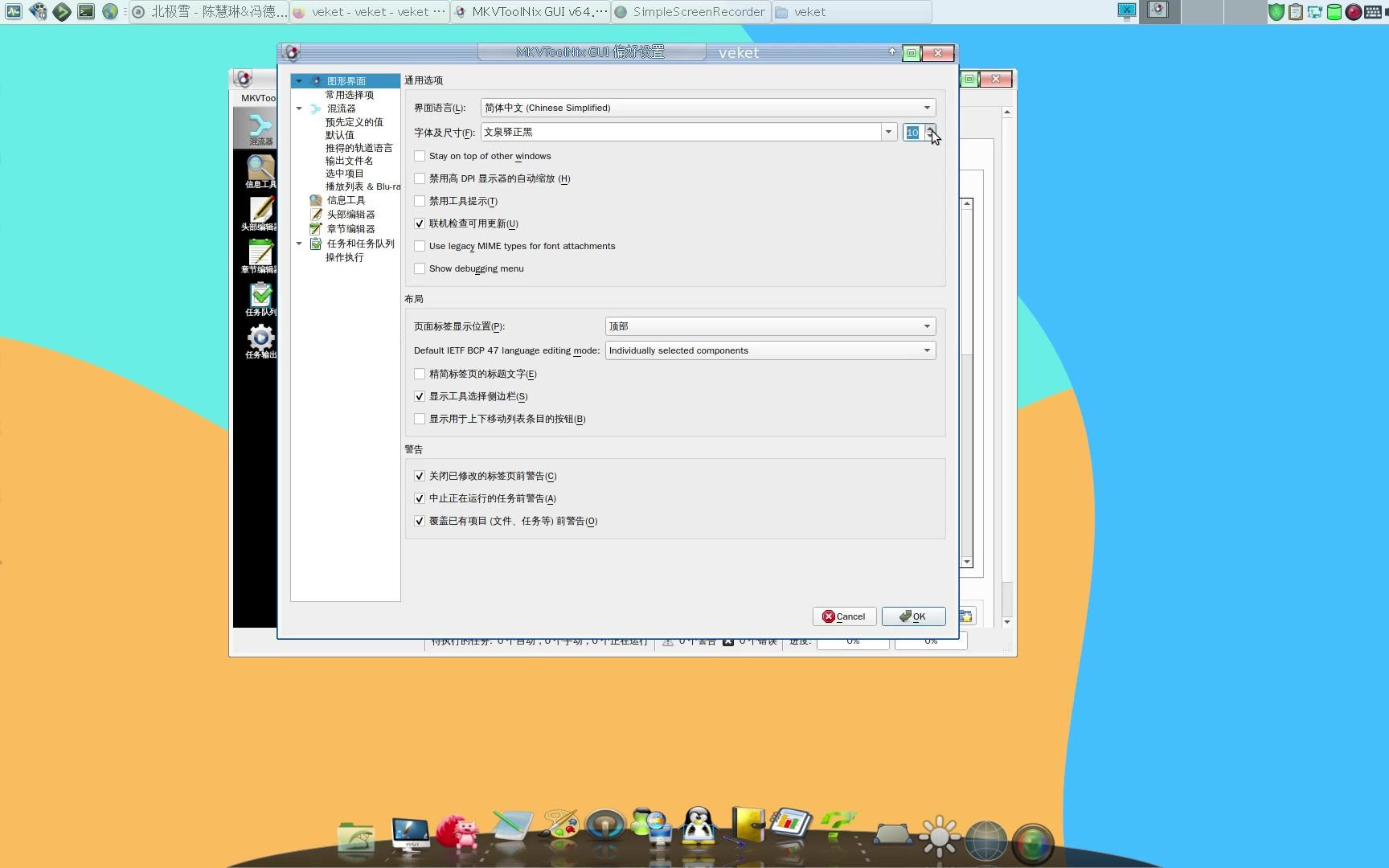Select the 信息工具 info tool icon

(x=259, y=170)
